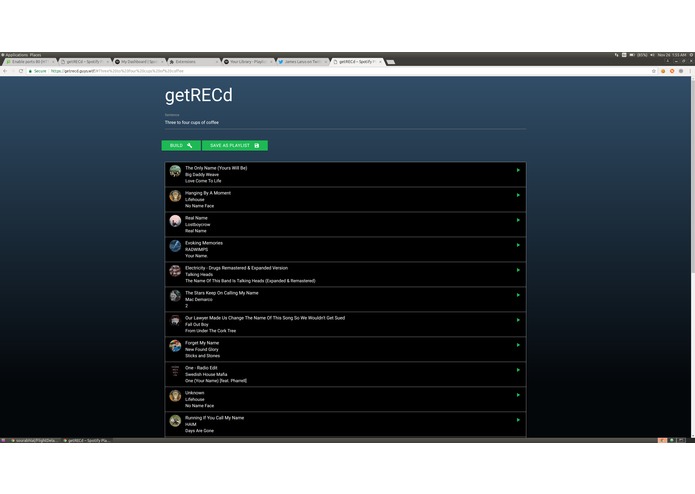The height and width of the screenshot is (494, 695).
Task: Click "Your Name." album text
Action: point(196,256)
